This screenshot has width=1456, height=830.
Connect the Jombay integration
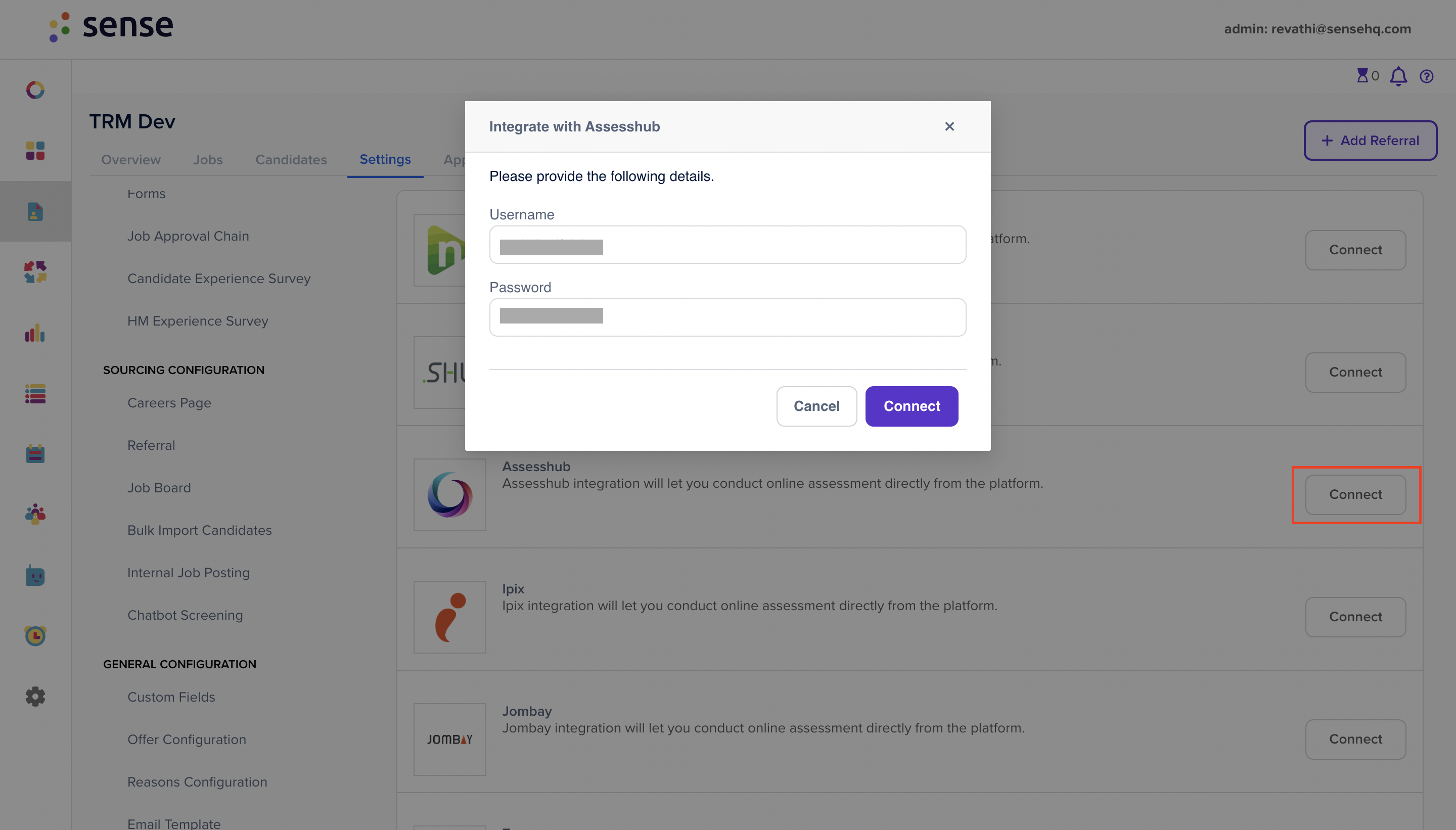pos(1355,739)
